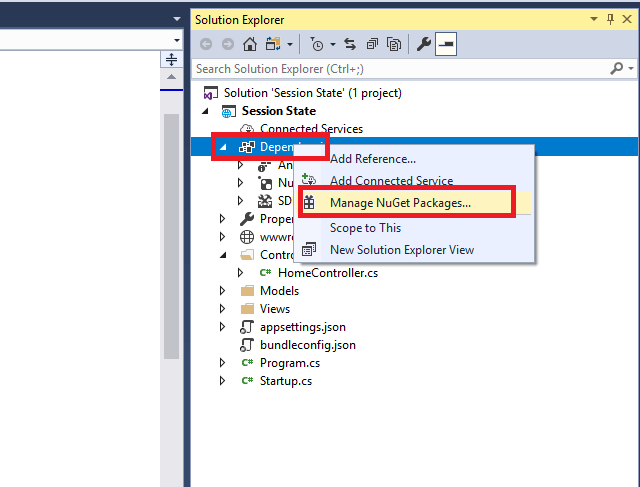Select the bundleconfig.json file
Viewport: 640px width, 487px height.
(307, 345)
